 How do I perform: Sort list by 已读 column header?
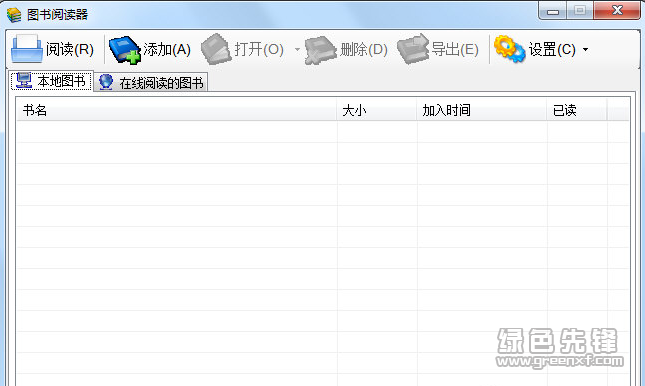point(576,110)
